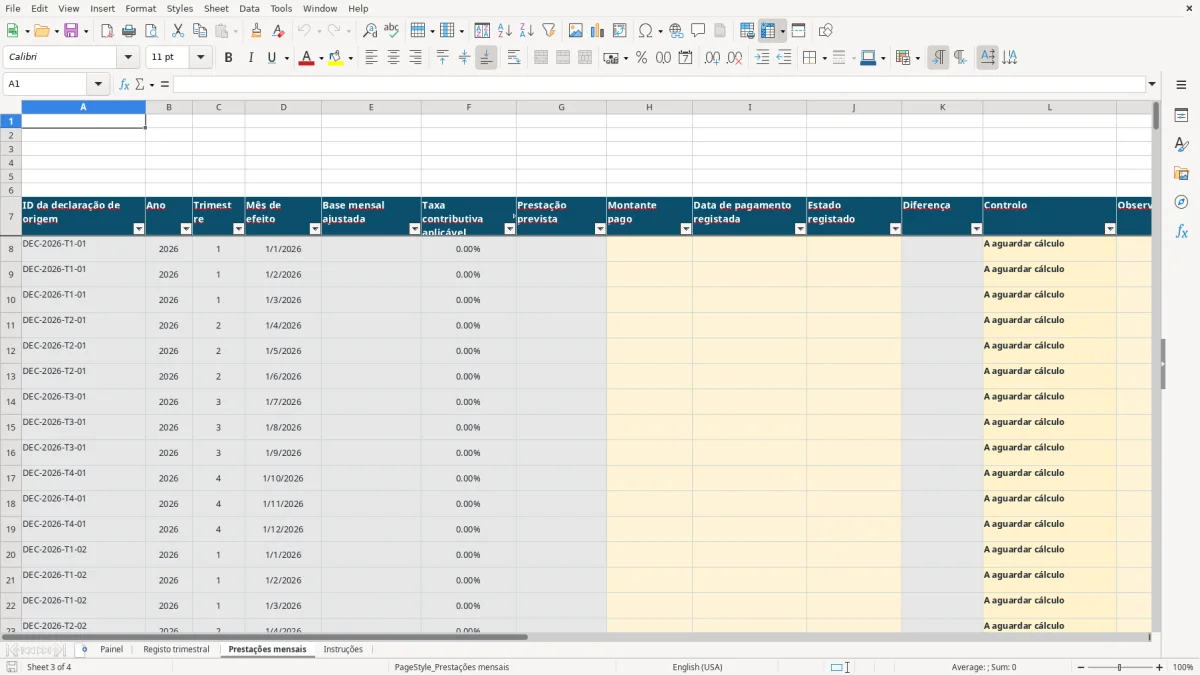Switch to the Painel sheet tab
Image resolution: width=1200 pixels, height=675 pixels.
pyautogui.click(x=112, y=649)
